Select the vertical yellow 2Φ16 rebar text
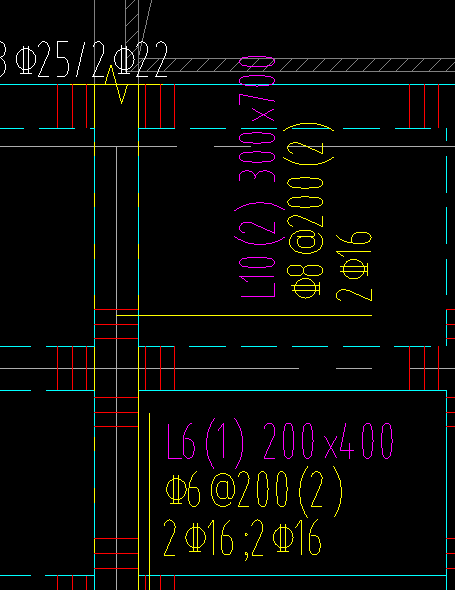 click(x=354, y=267)
